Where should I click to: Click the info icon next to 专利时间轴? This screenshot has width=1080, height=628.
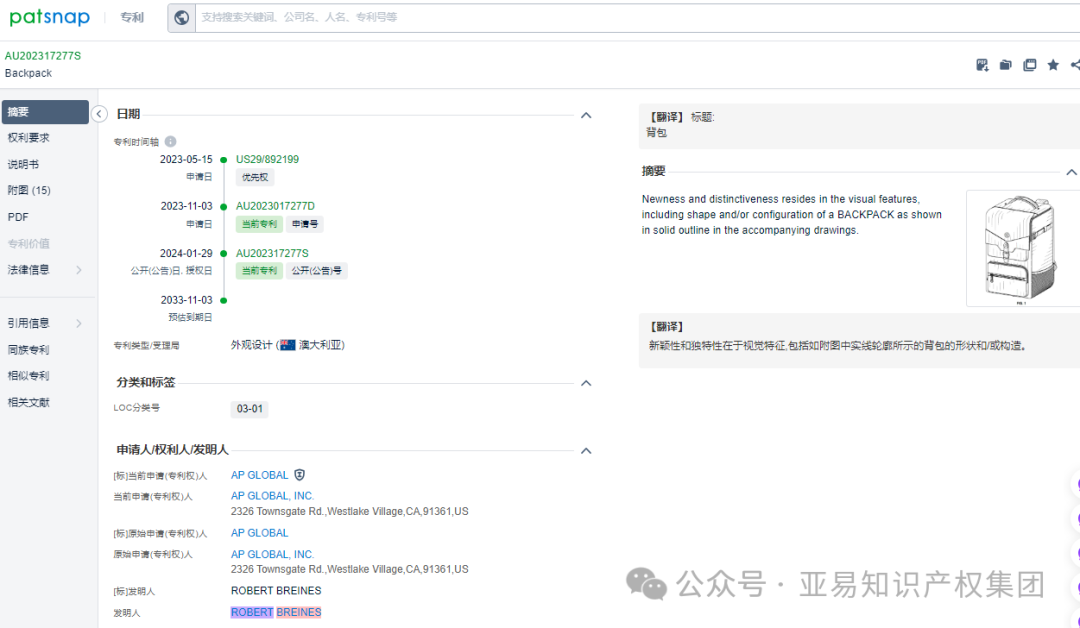click(x=170, y=141)
